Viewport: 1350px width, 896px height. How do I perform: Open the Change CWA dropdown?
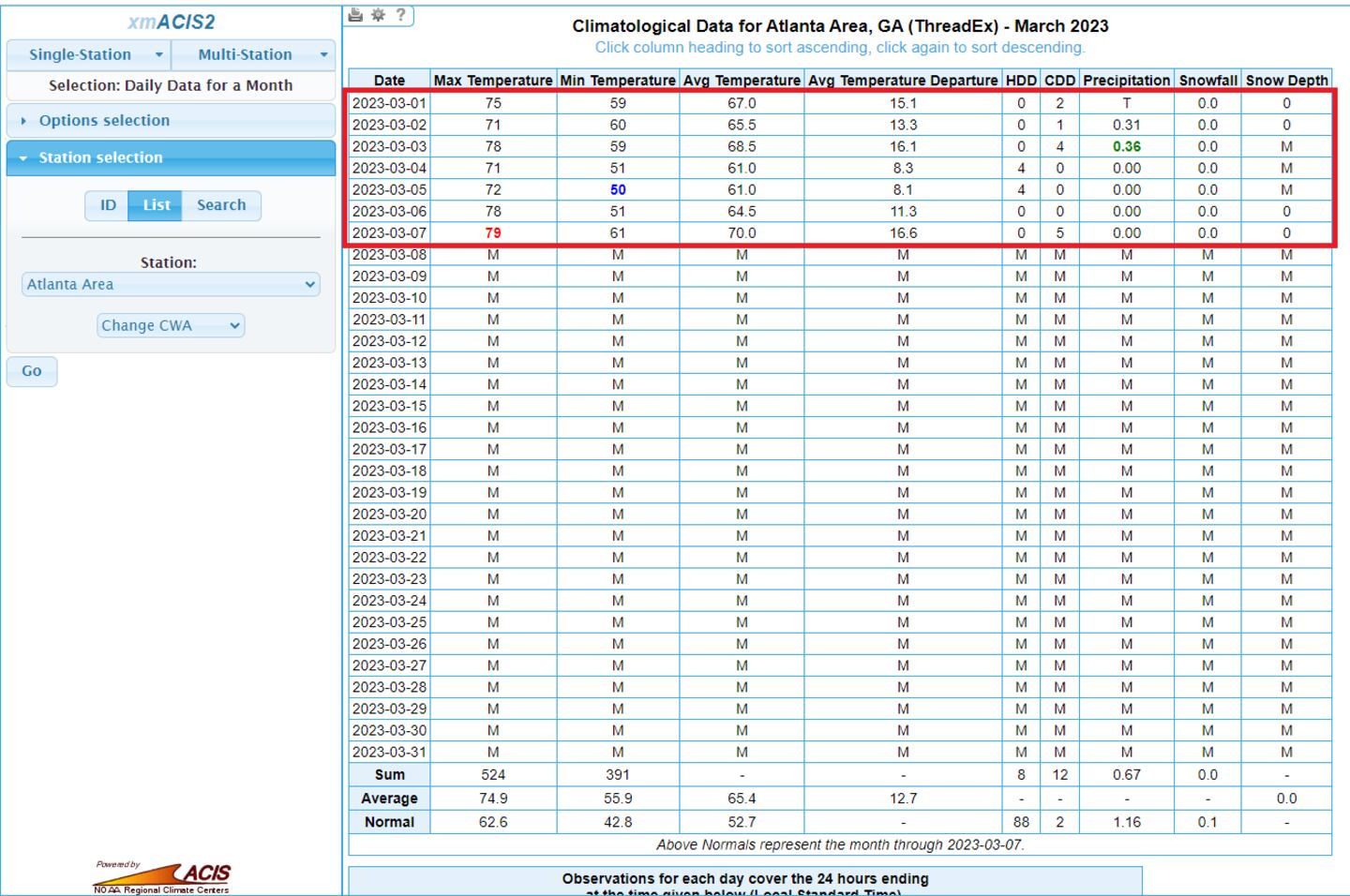[171, 325]
